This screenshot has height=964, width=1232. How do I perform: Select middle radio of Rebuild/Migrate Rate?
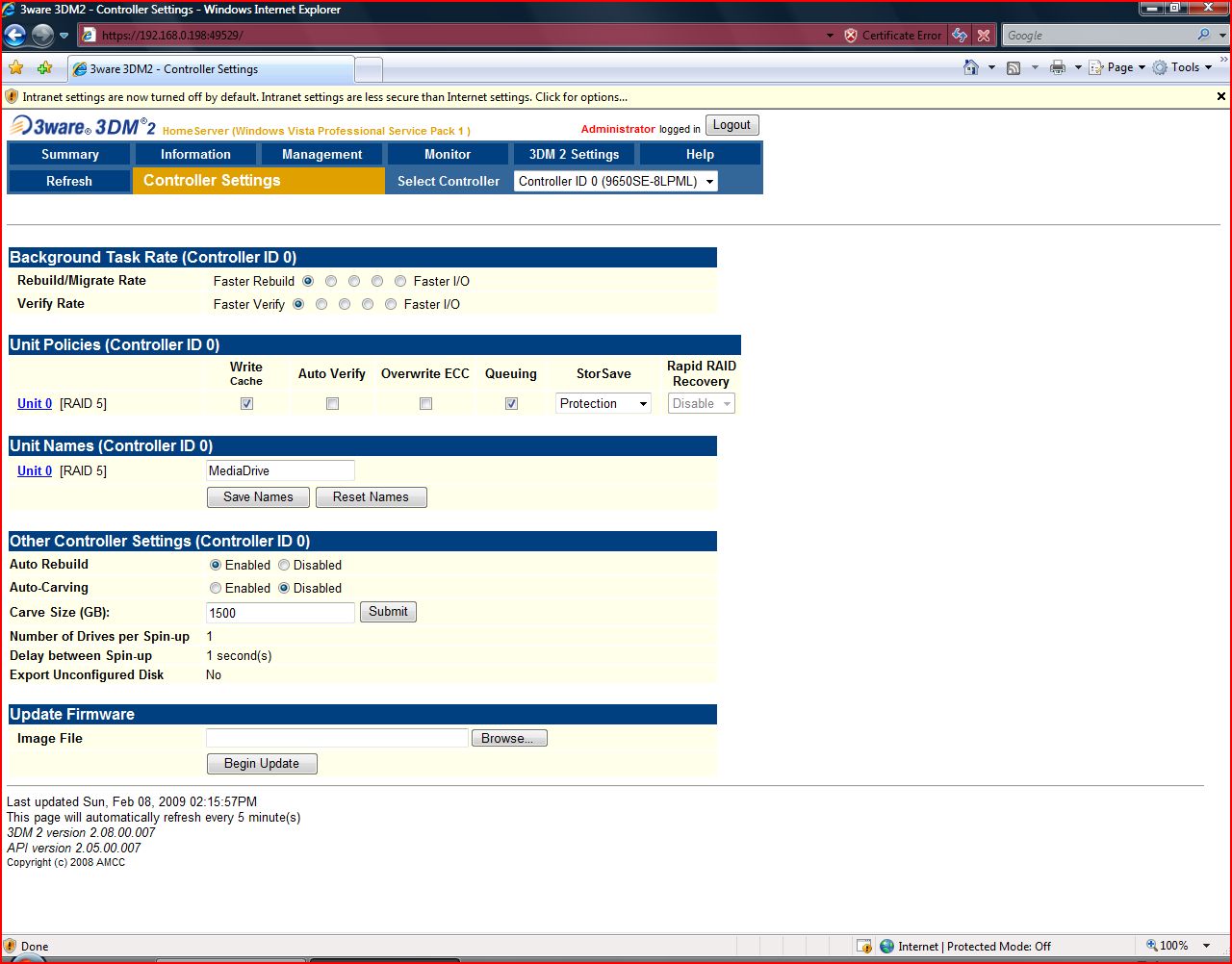coord(354,281)
